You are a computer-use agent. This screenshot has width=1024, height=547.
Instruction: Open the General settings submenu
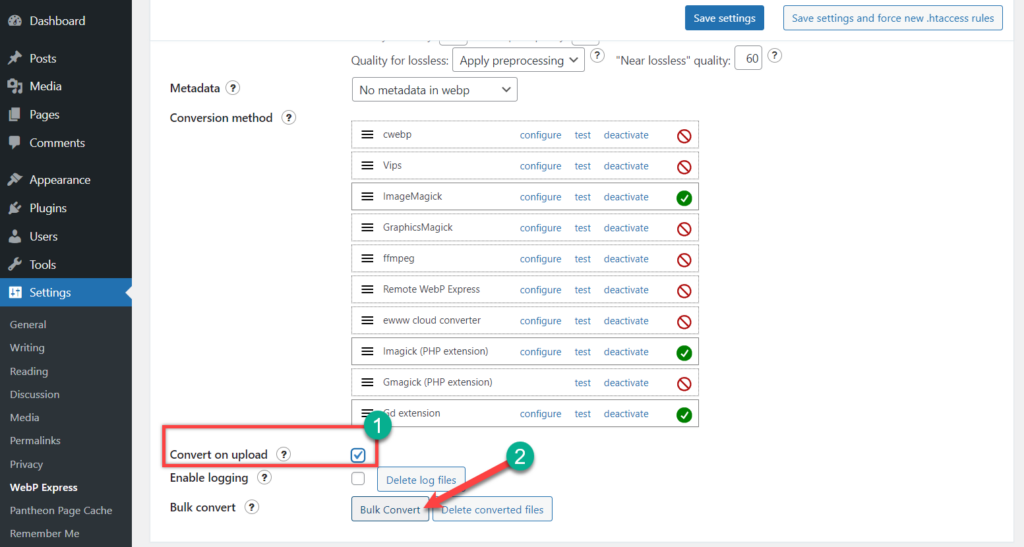28,324
